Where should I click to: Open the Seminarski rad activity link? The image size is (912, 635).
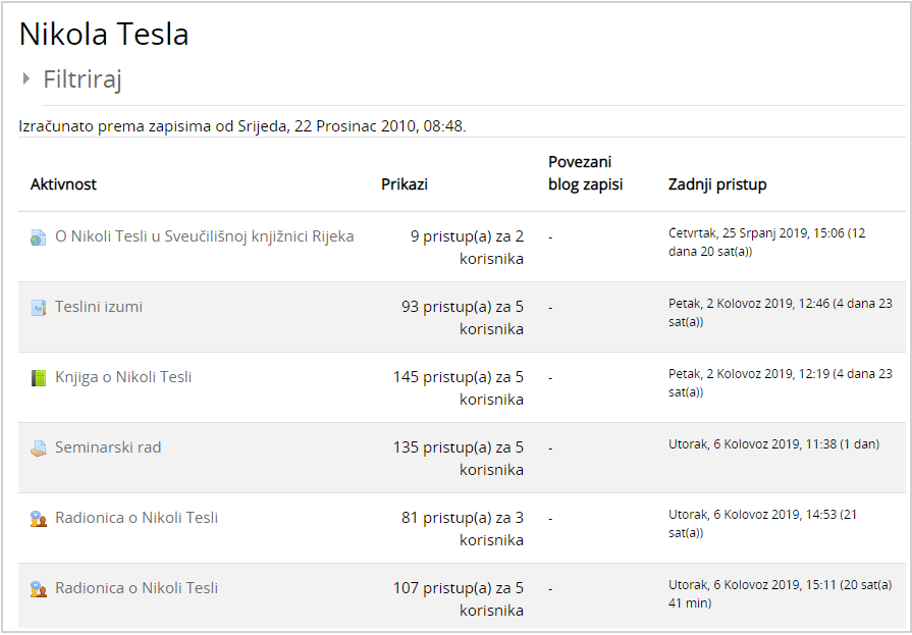tap(108, 447)
